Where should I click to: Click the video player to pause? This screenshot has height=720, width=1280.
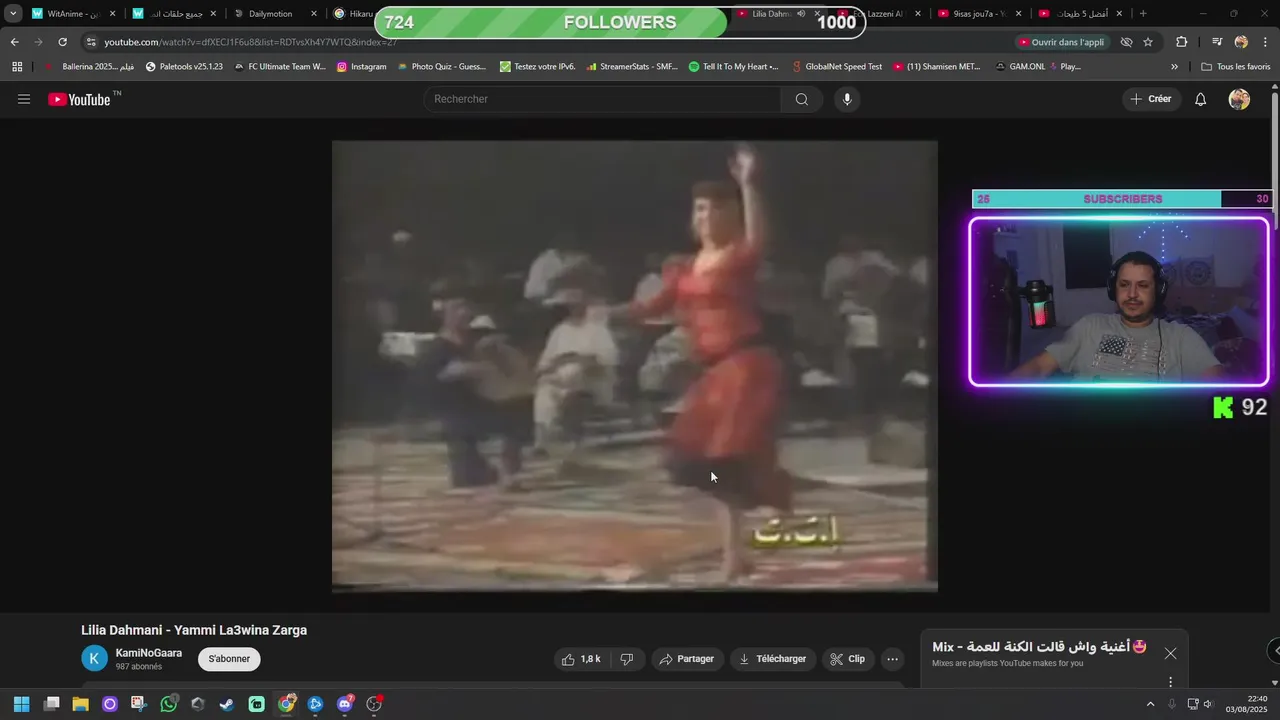coord(635,366)
